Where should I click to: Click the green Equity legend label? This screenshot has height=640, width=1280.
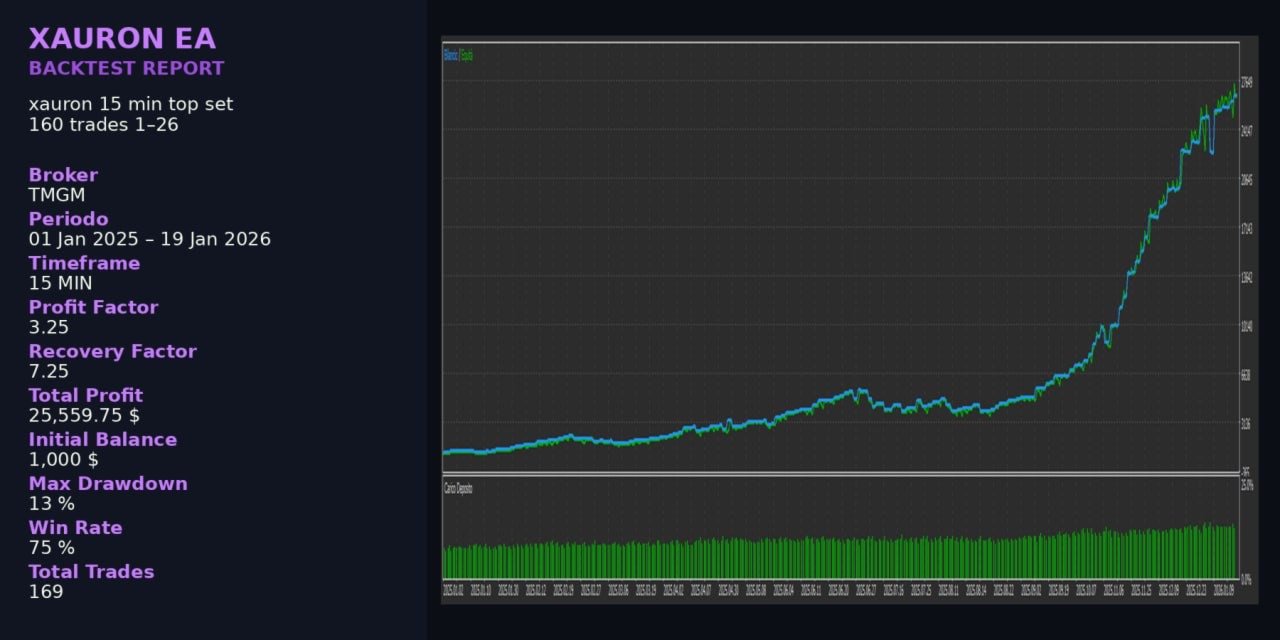pos(467,55)
